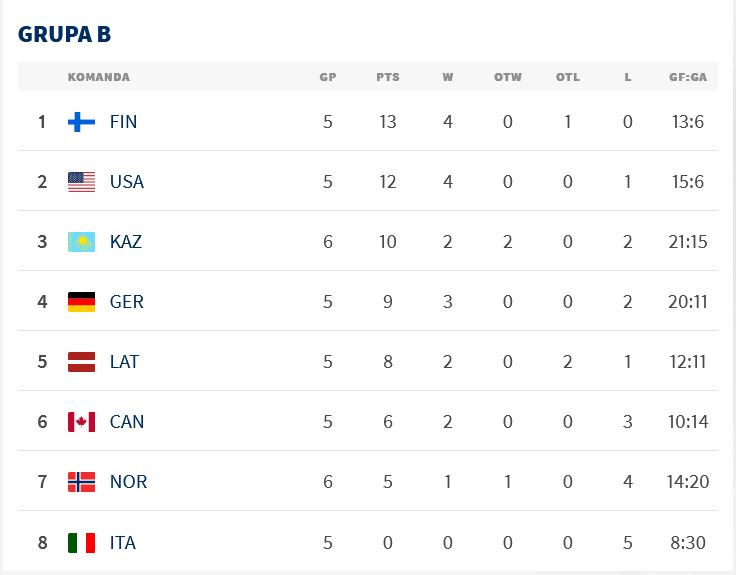Click the Latvia flag icon
The image size is (736, 575).
tap(81, 362)
